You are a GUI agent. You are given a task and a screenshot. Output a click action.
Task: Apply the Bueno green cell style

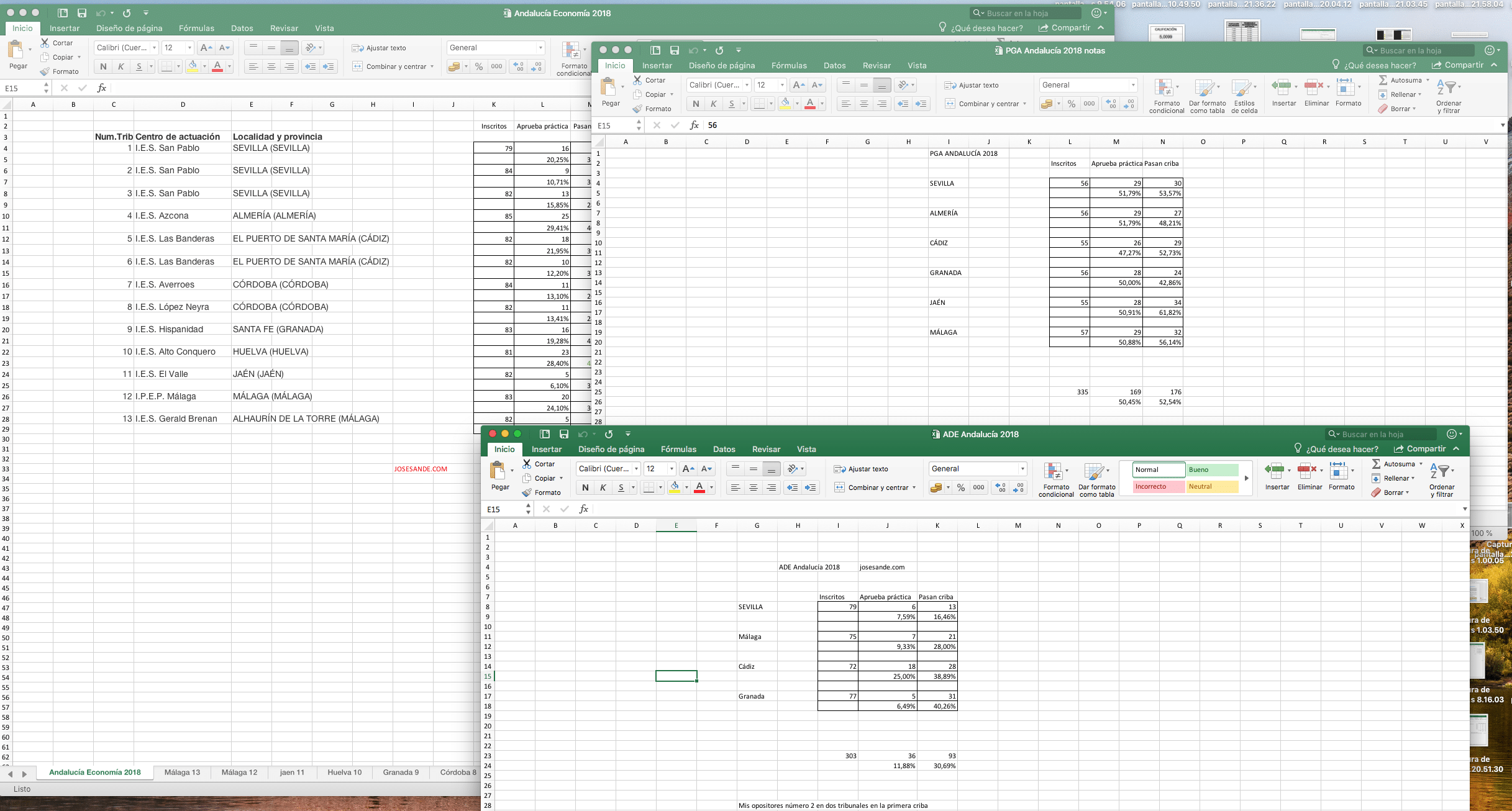tap(1212, 469)
